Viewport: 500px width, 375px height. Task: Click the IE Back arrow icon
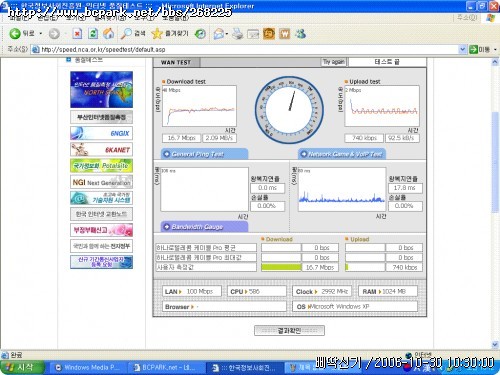click(15, 33)
